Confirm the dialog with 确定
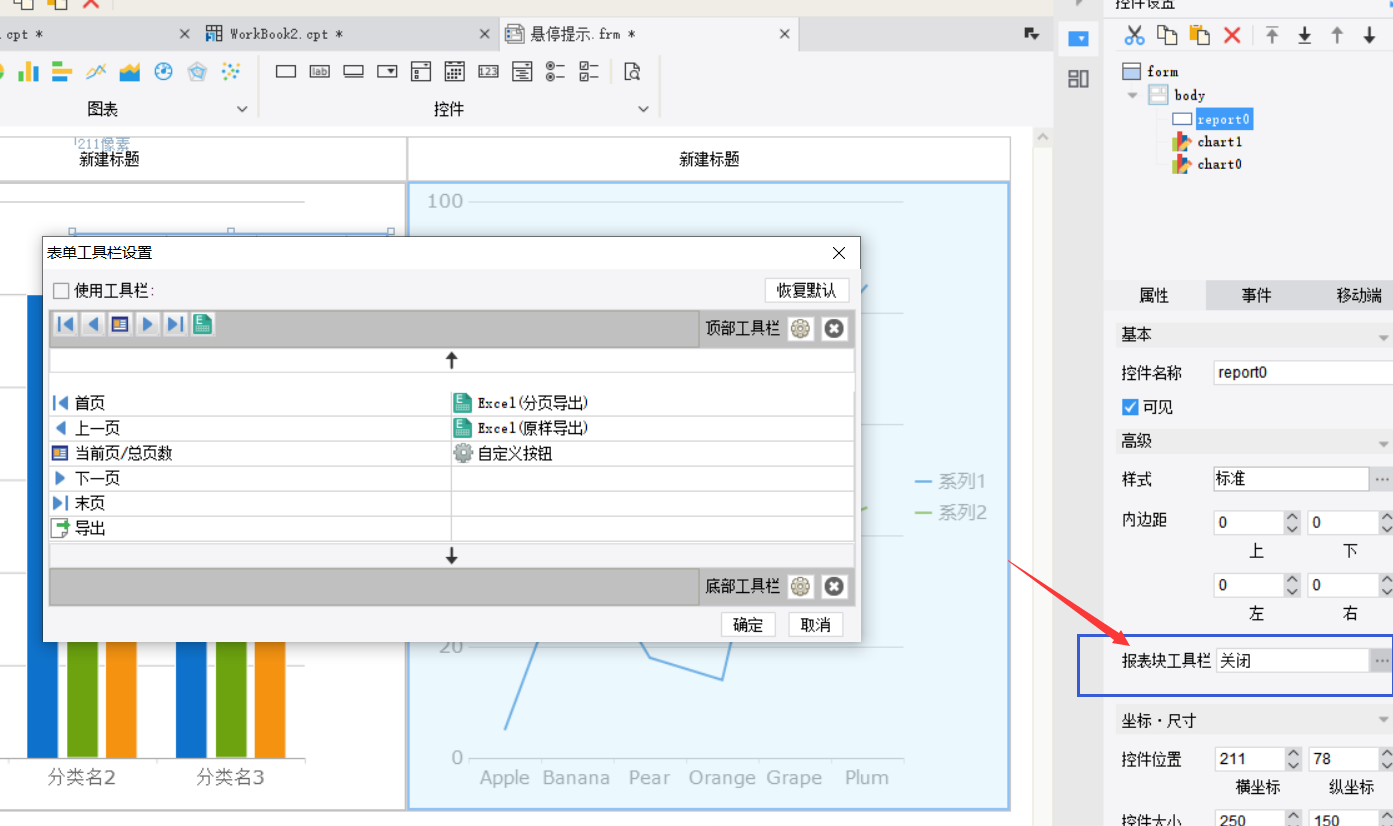This screenshot has height=826, width=1393. click(747, 625)
